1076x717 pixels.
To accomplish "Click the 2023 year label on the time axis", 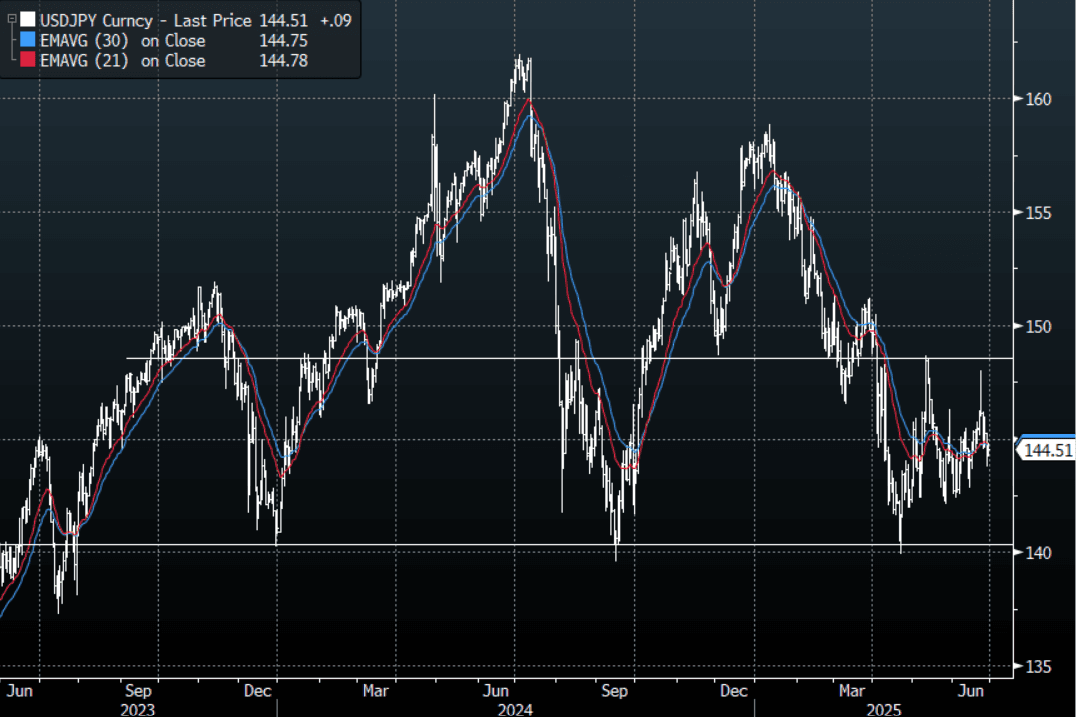I will (x=138, y=708).
